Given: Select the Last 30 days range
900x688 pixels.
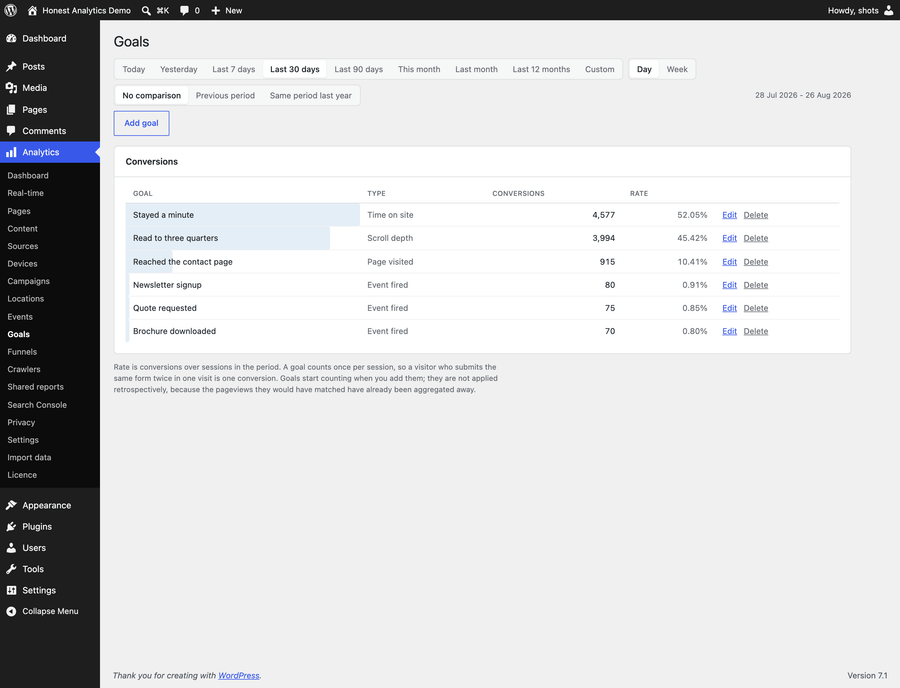Looking at the screenshot, I should pos(294,69).
